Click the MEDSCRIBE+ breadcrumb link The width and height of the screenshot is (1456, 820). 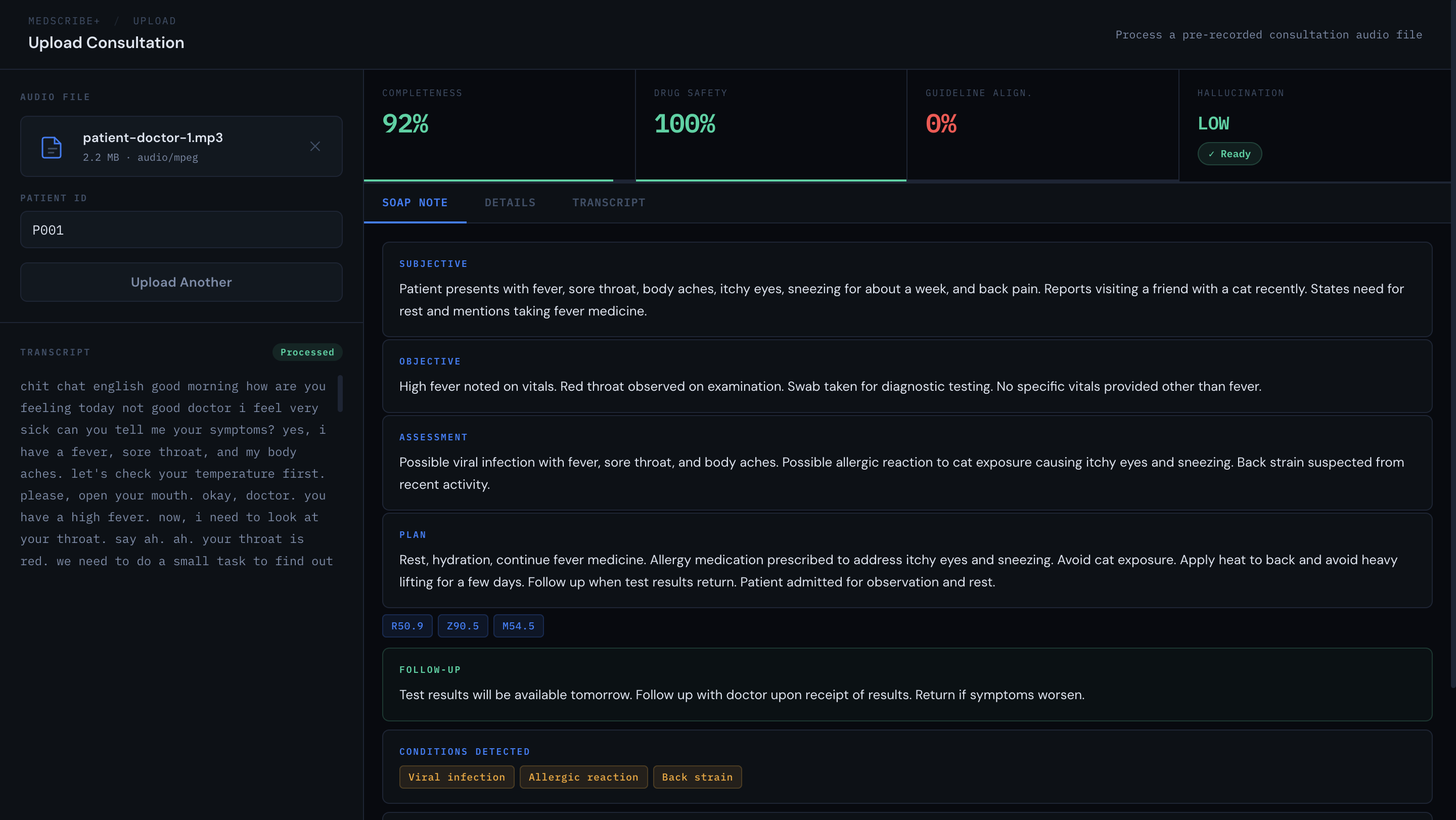(64, 21)
